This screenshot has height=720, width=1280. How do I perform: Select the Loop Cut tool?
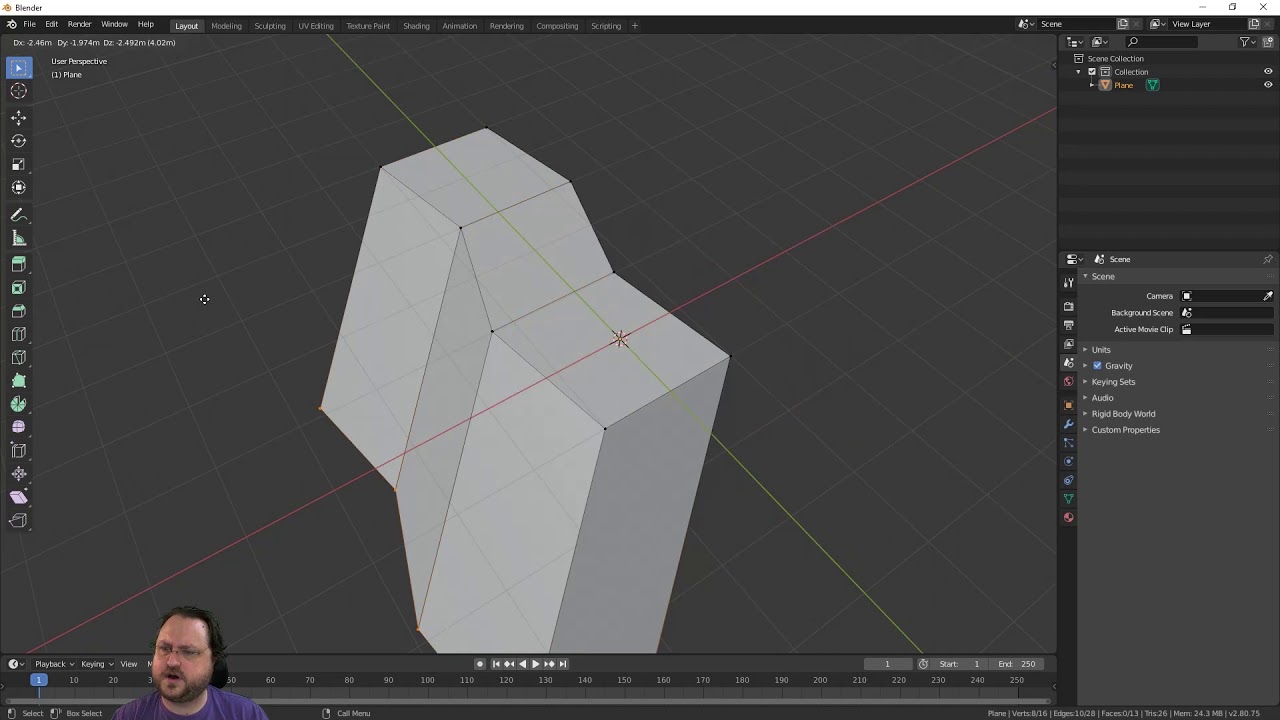(18, 334)
